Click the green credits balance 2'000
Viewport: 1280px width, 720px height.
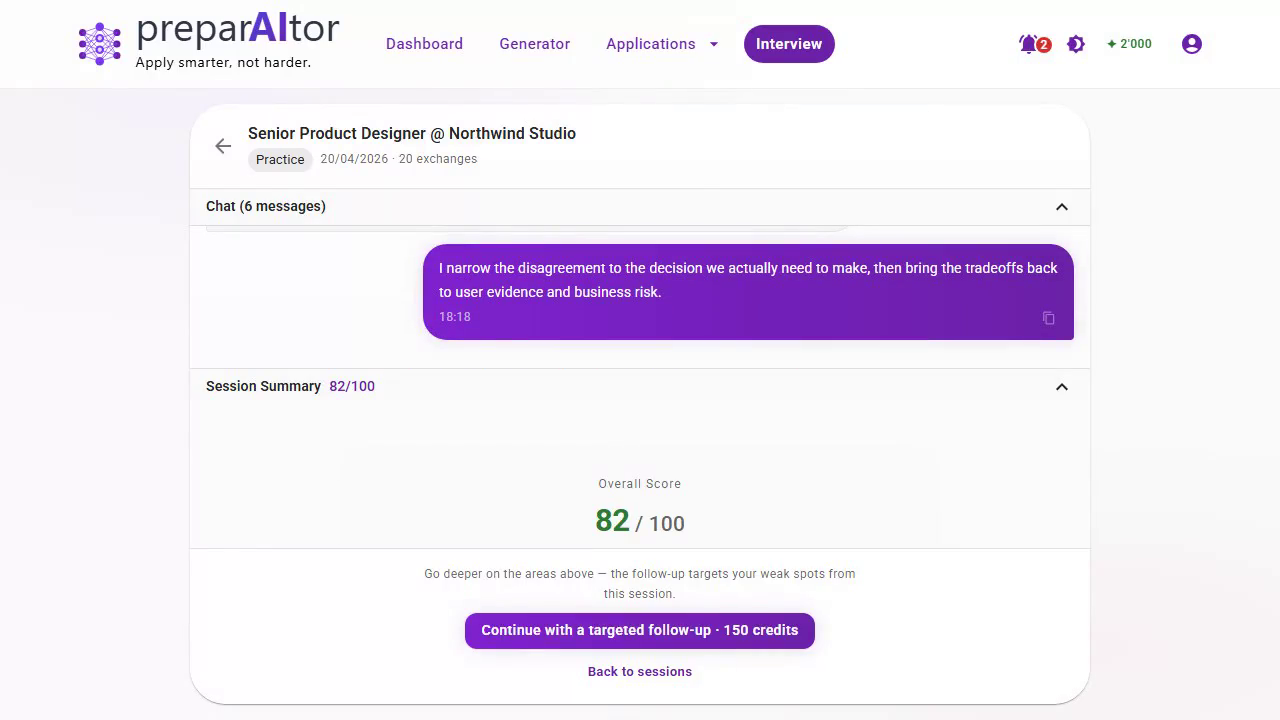coord(1129,44)
